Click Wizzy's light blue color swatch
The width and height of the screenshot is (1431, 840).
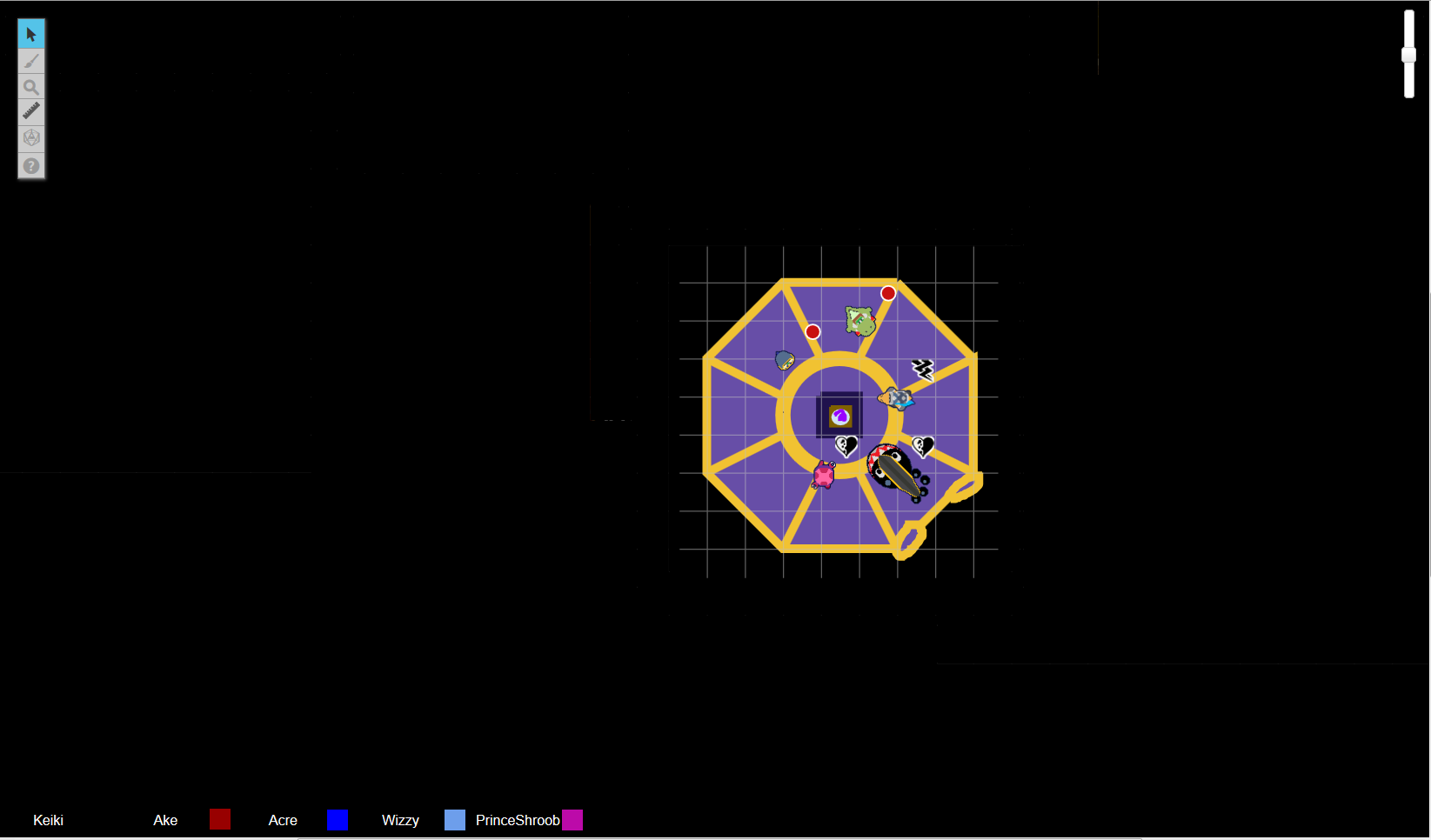click(455, 820)
